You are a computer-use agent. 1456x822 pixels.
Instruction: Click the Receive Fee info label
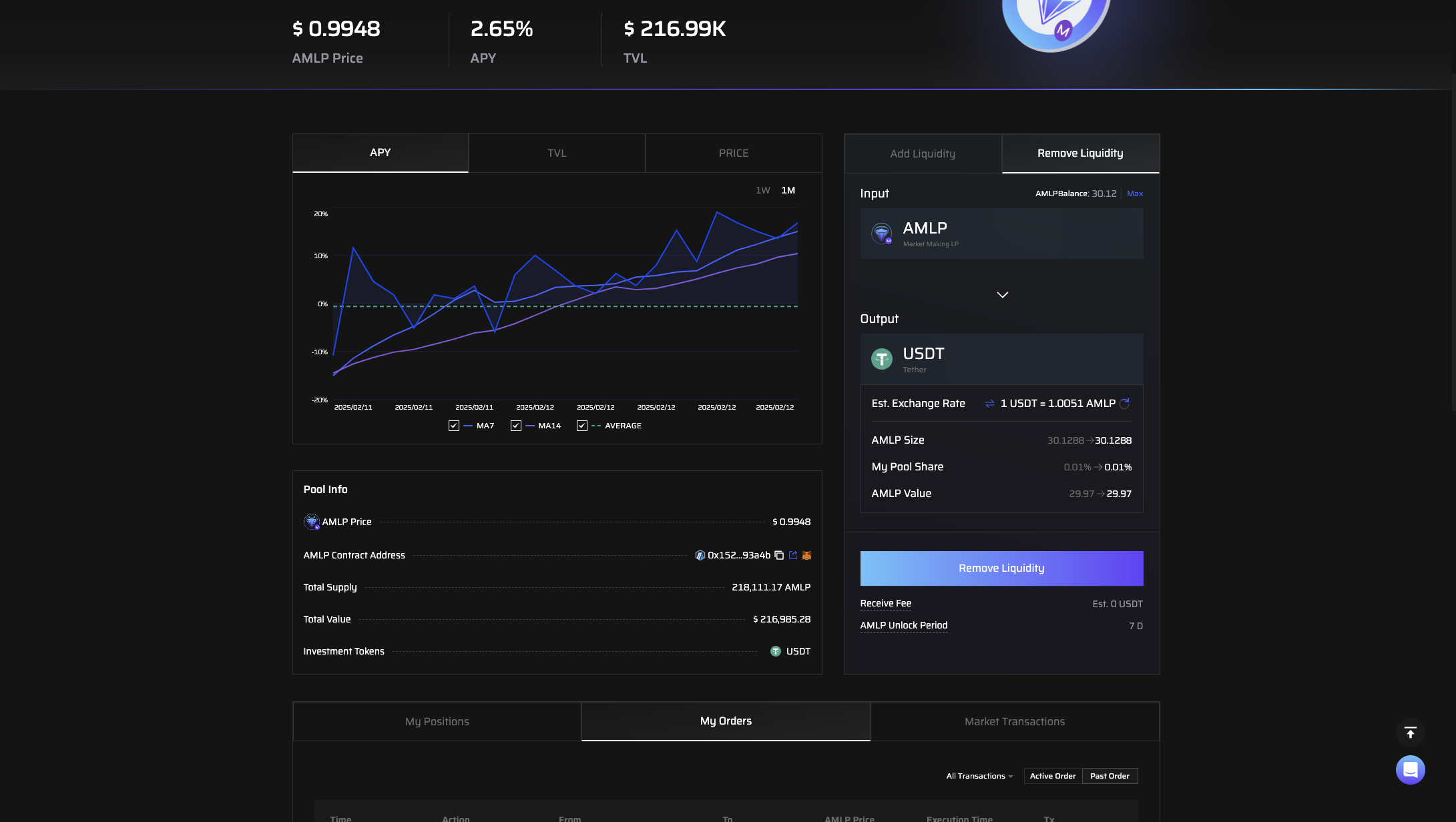(x=886, y=603)
